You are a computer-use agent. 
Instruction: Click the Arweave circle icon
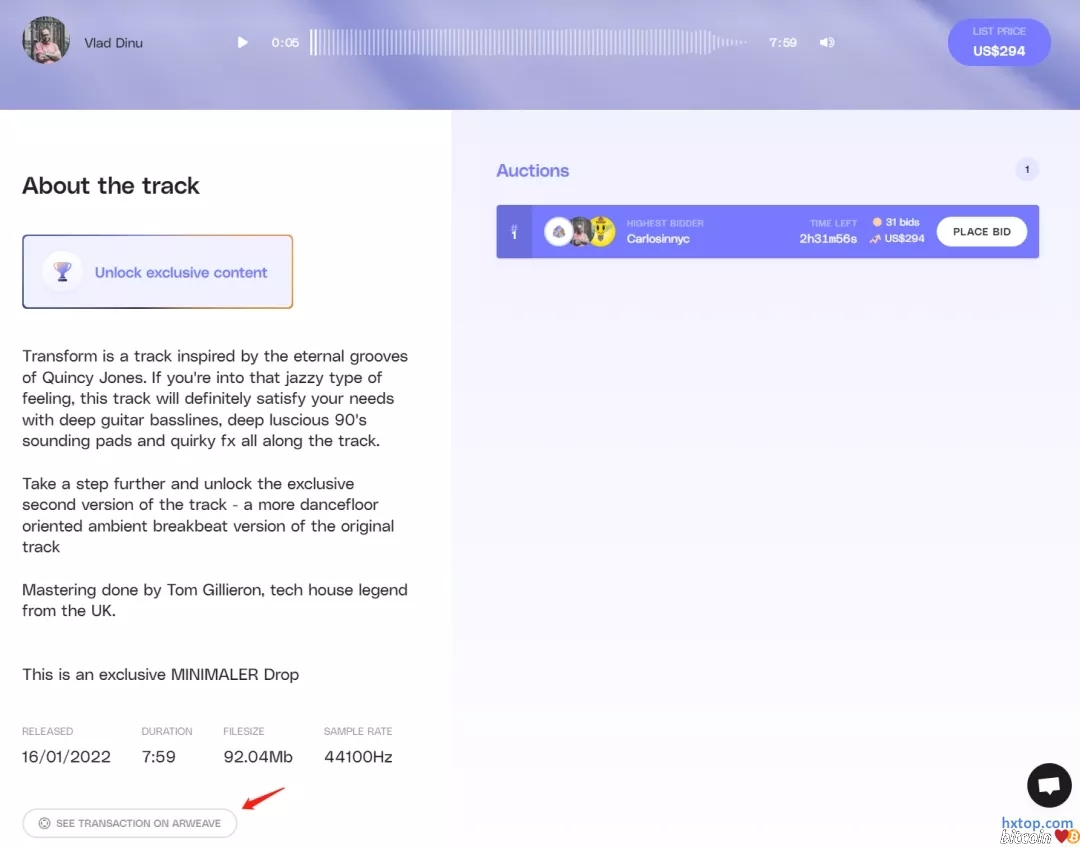pyautogui.click(x=44, y=823)
